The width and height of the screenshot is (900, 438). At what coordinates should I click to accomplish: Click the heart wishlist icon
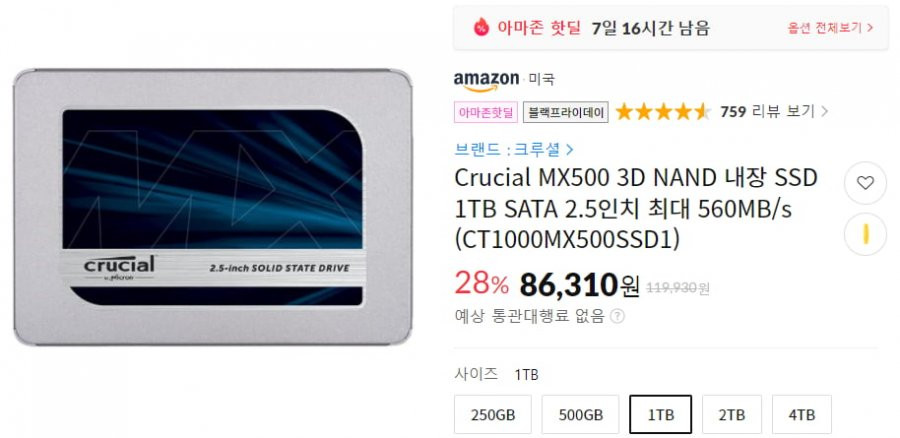tap(865, 183)
